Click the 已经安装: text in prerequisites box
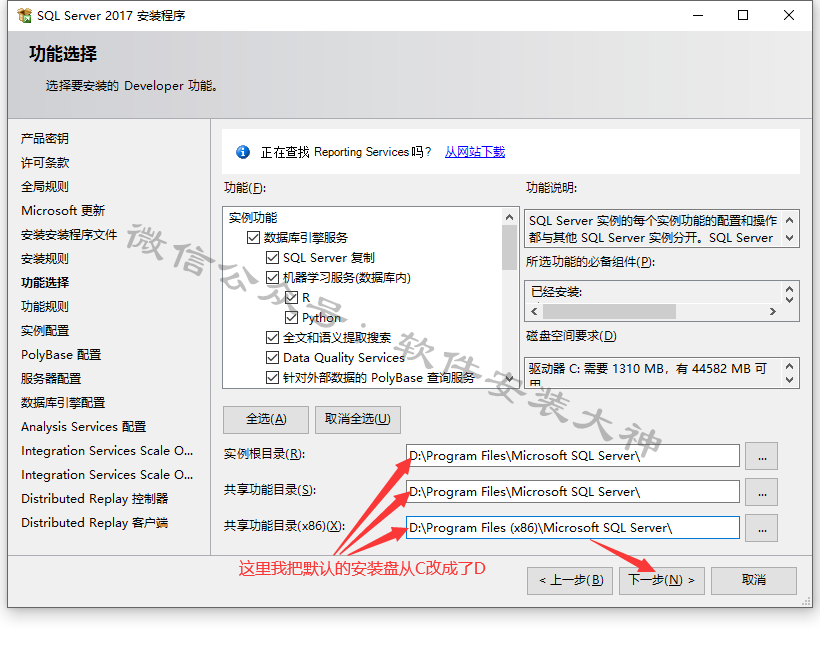This screenshot has height=645, width=820. point(556,292)
